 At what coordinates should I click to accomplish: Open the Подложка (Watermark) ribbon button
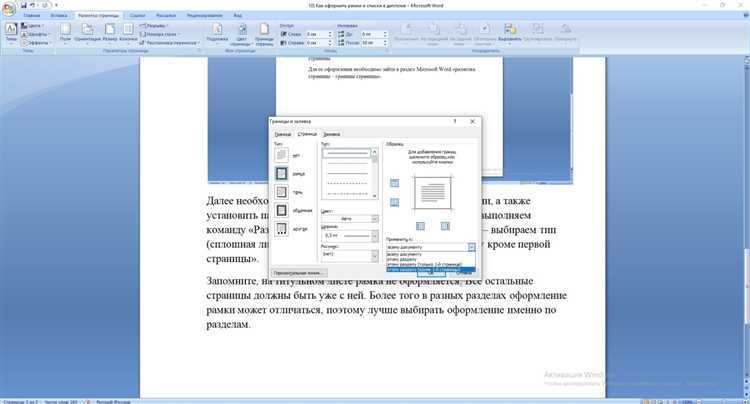pos(217,33)
